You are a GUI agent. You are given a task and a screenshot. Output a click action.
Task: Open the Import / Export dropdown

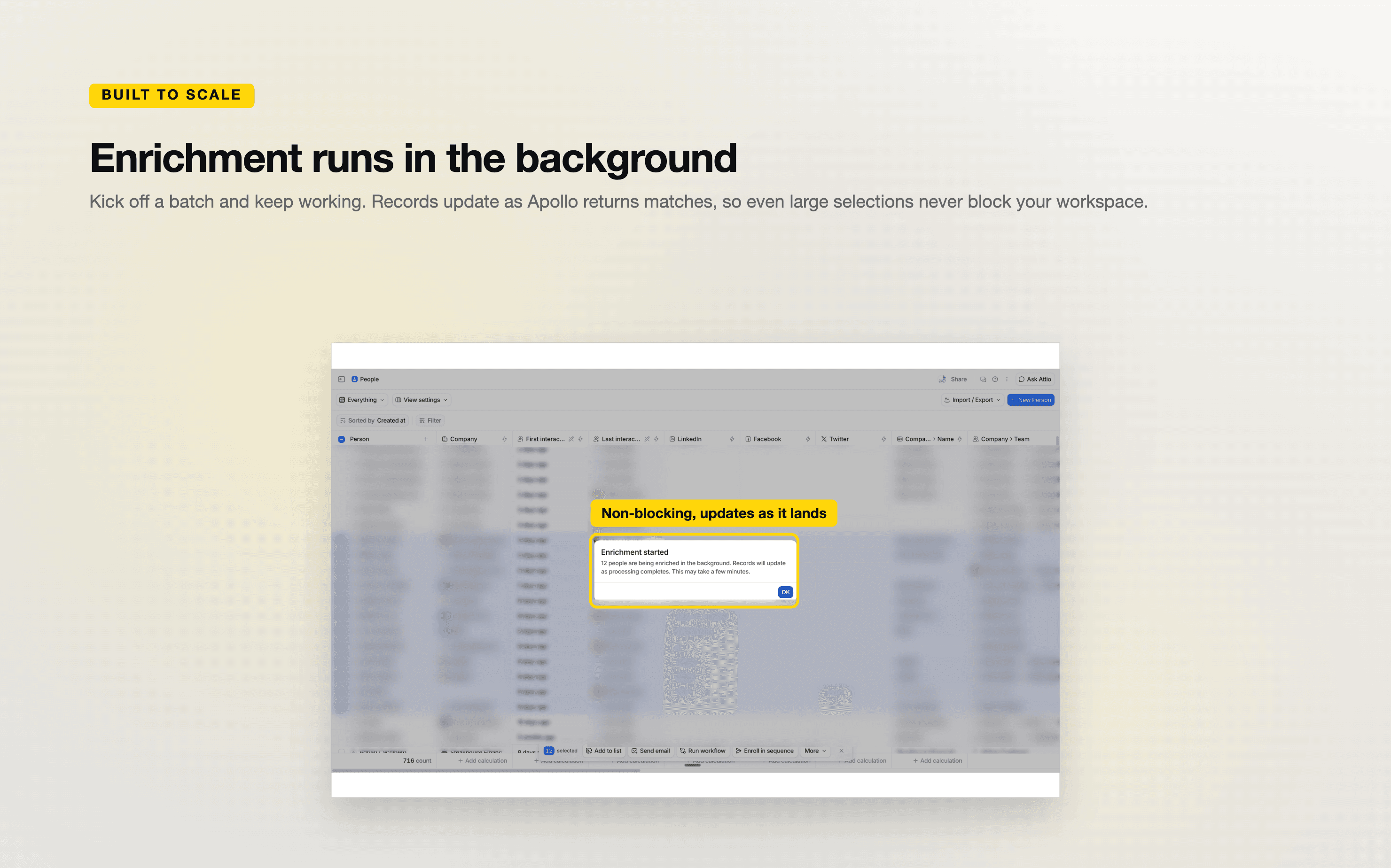point(972,400)
